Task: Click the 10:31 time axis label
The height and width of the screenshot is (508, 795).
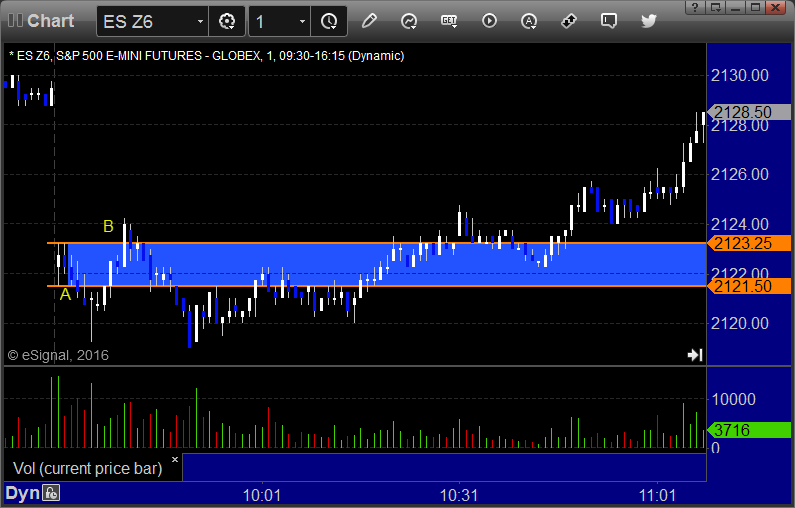Action: pos(459,495)
